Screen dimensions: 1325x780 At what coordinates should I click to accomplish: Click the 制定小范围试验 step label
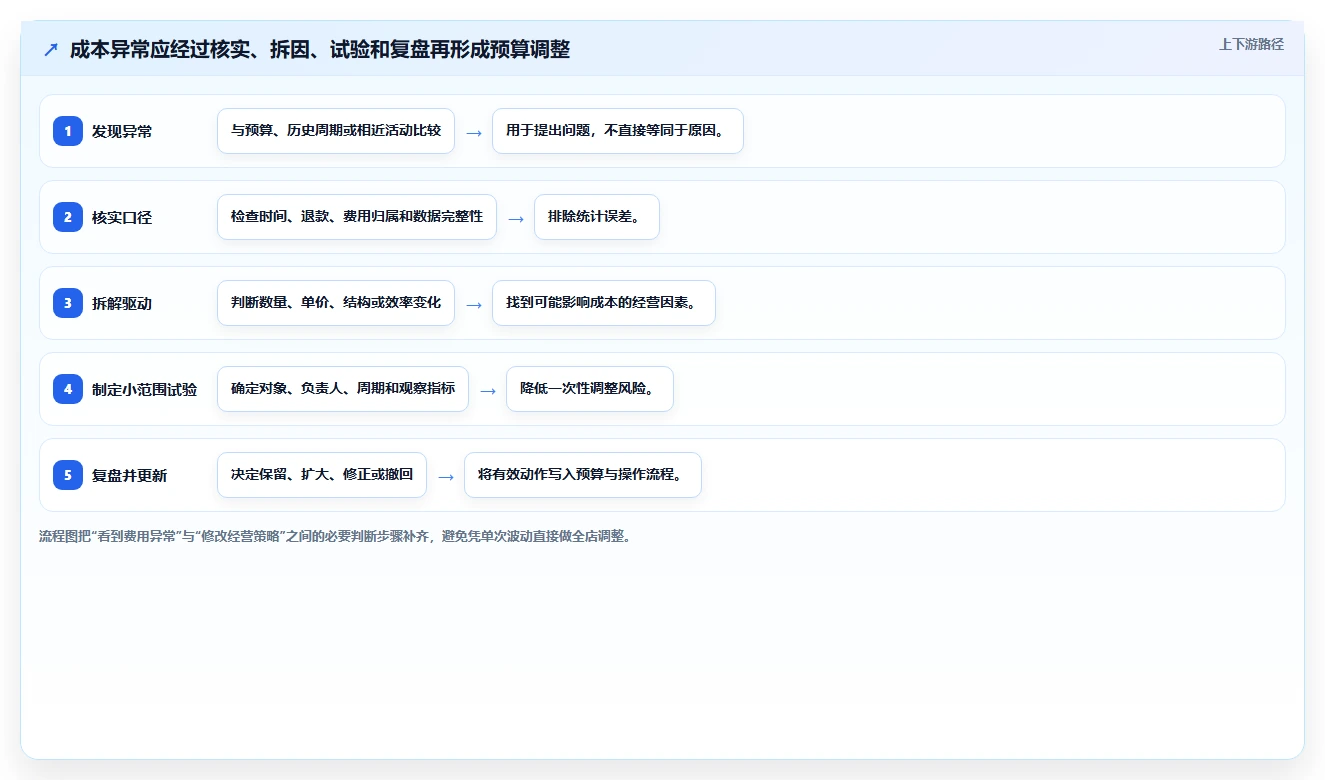click(x=144, y=389)
